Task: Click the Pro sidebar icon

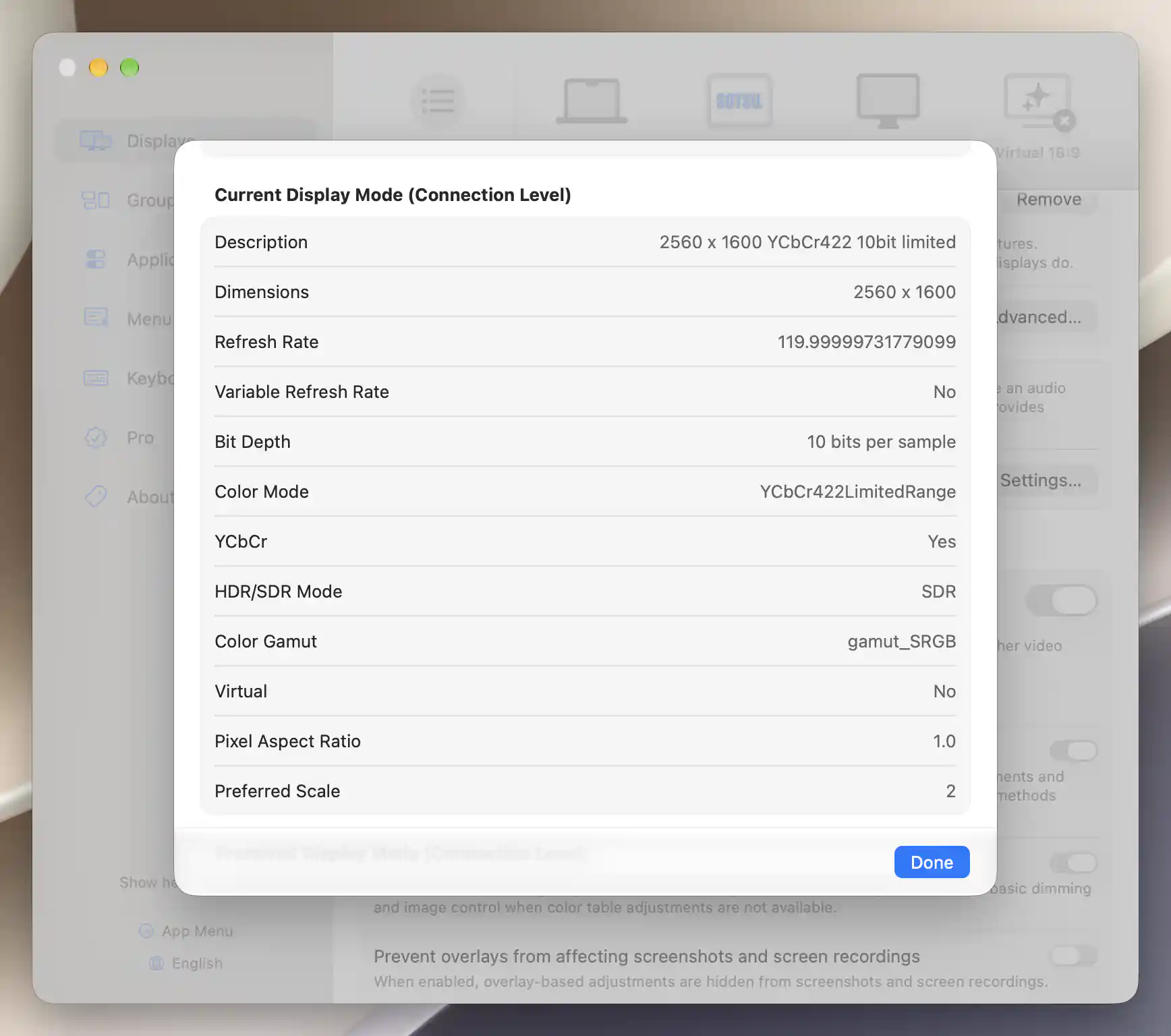Action: click(96, 437)
